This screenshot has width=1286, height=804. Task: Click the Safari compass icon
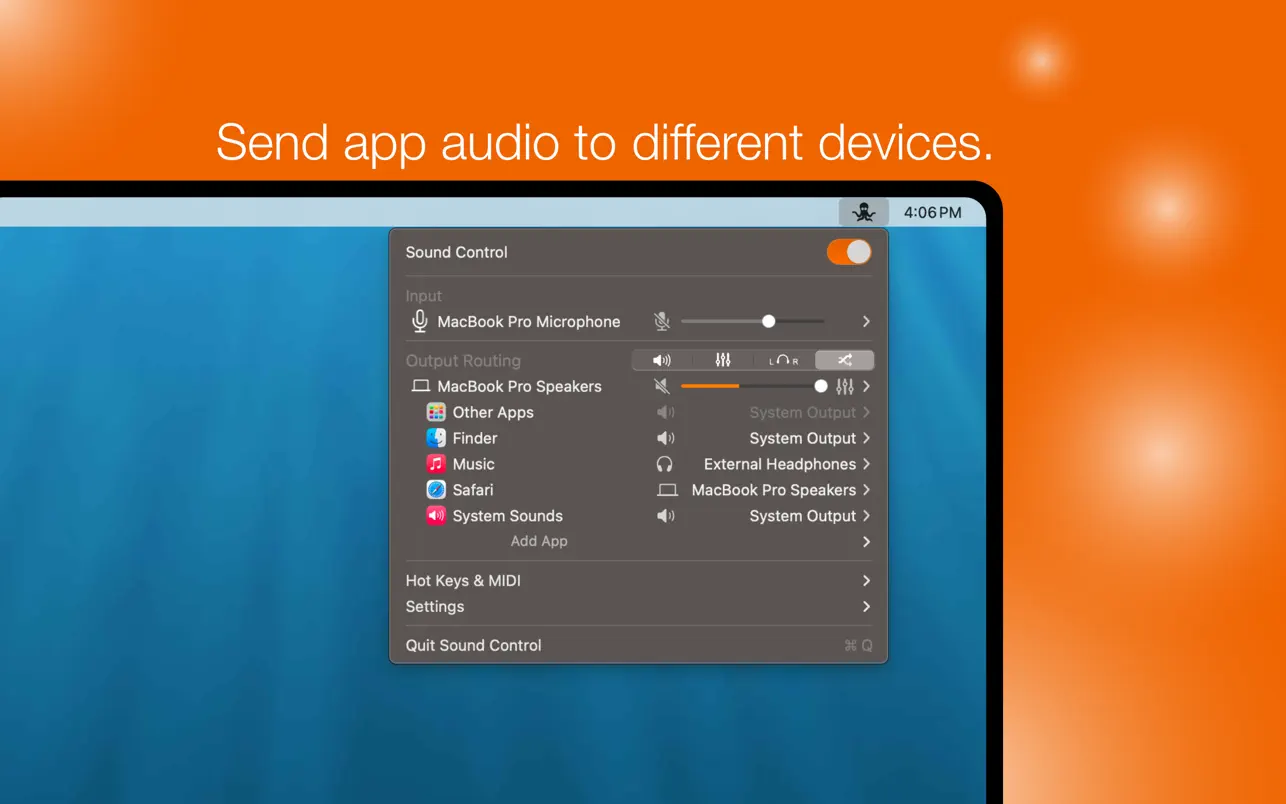(x=436, y=490)
